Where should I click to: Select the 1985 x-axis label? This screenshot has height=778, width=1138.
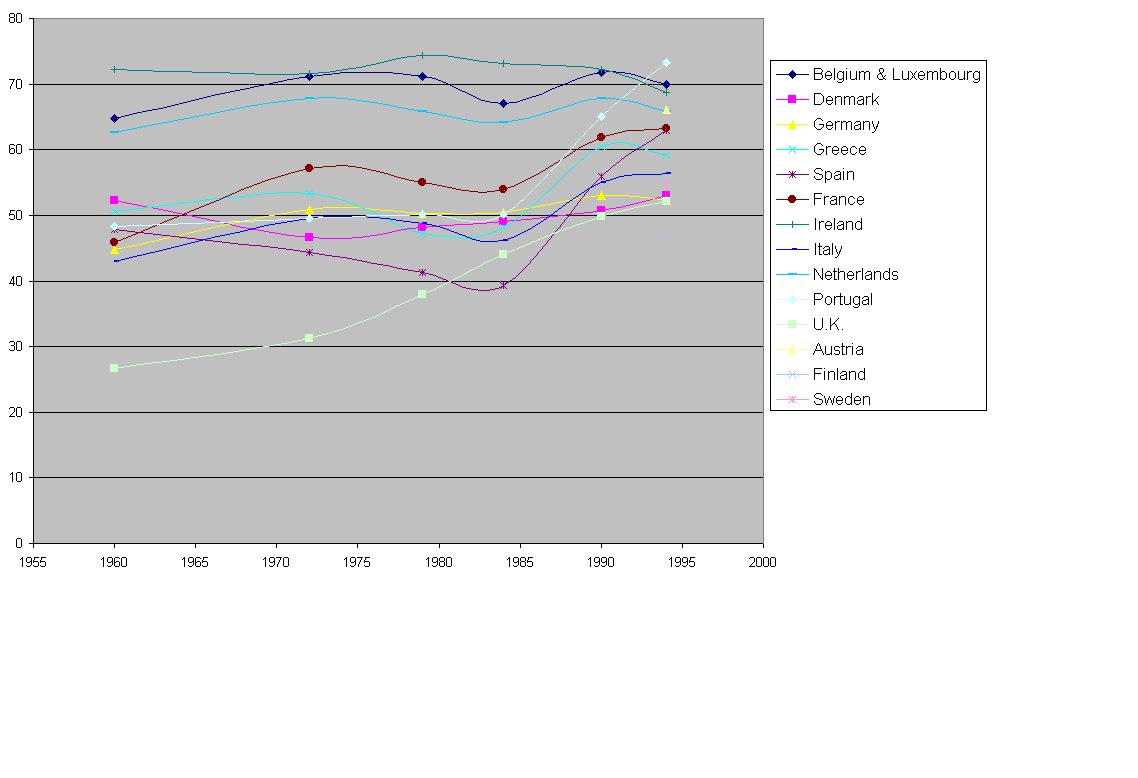(x=520, y=562)
